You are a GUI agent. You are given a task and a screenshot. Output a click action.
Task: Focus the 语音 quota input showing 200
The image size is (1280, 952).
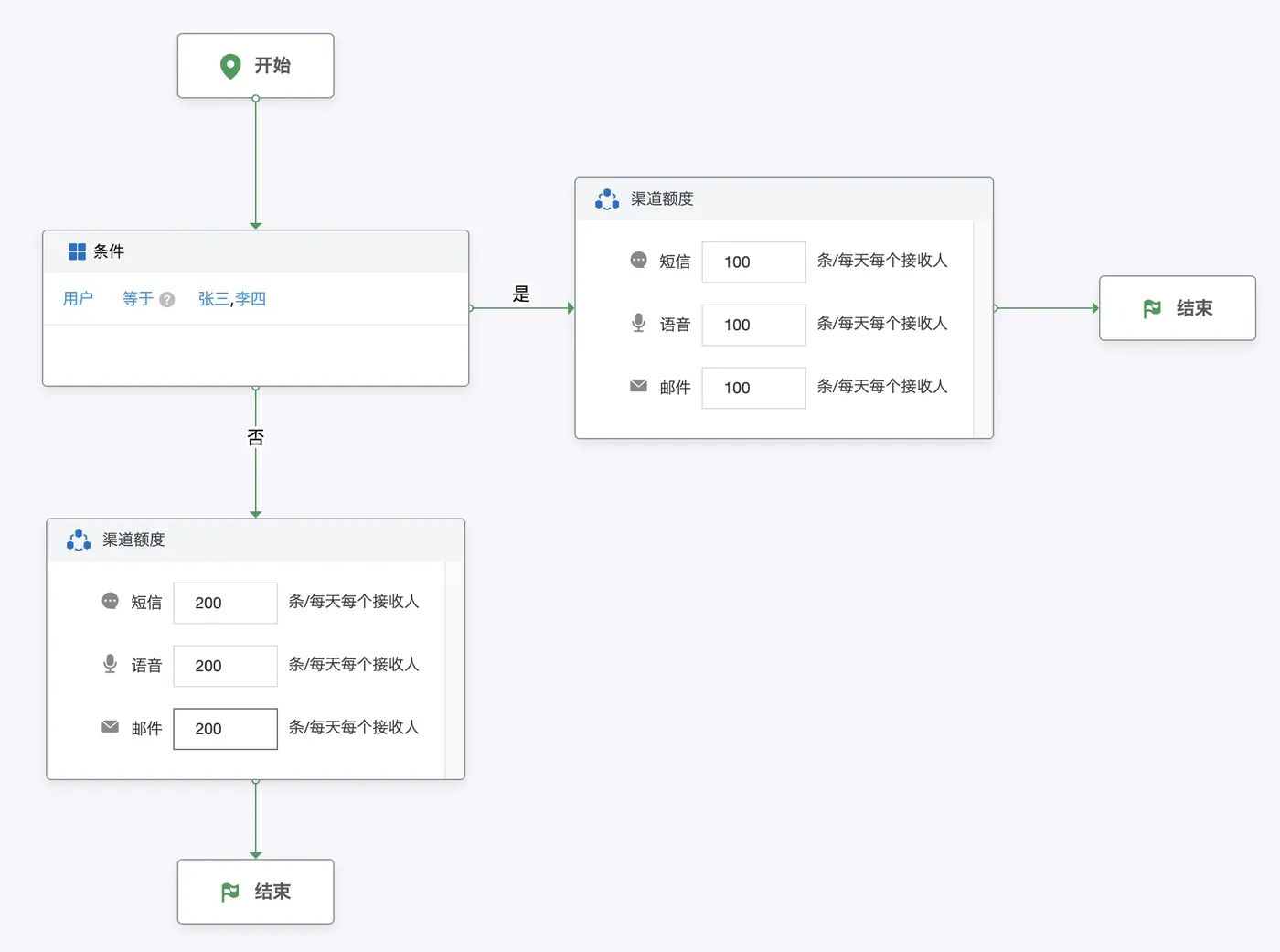(x=226, y=667)
